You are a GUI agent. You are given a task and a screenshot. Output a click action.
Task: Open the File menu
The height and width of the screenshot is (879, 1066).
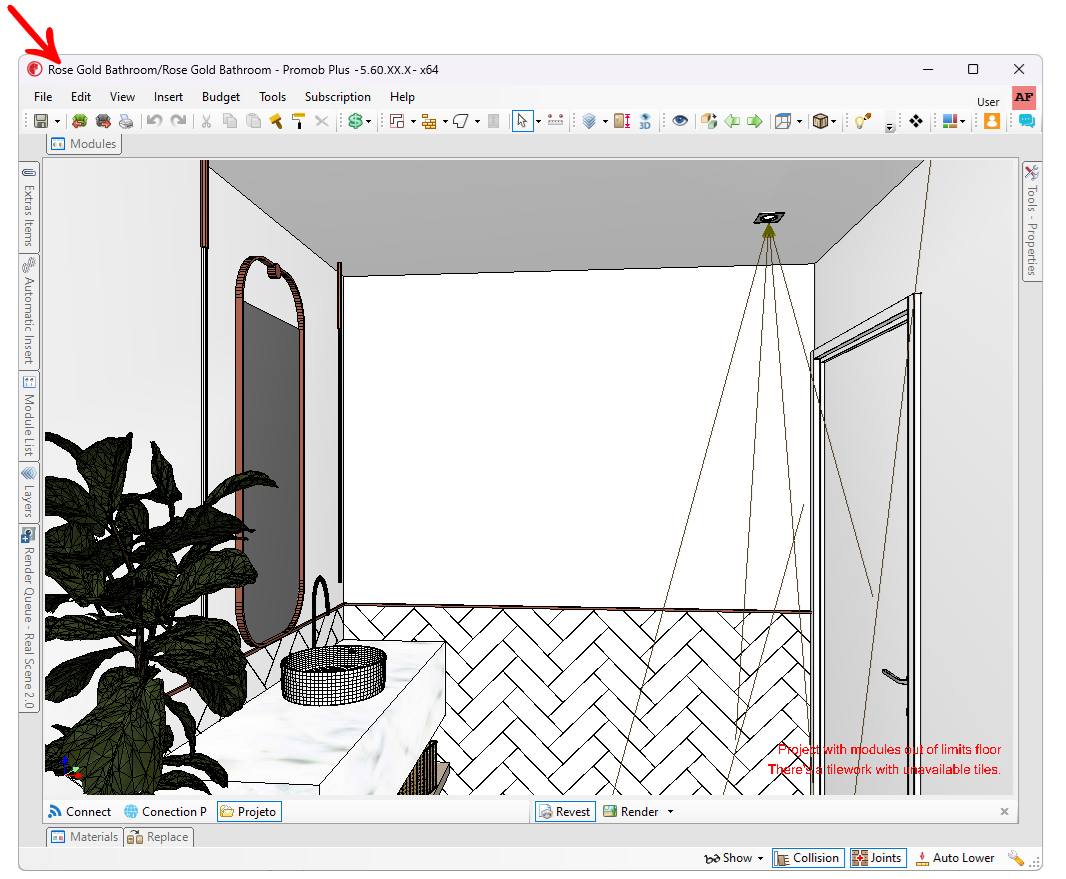coord(43,97)
